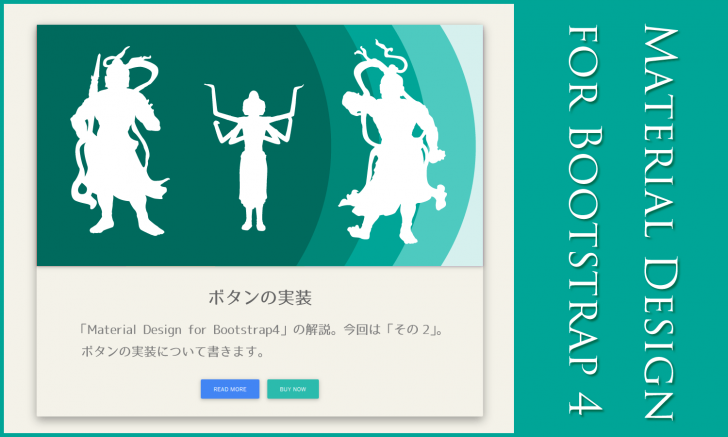Click the head of the center figure
Viewport: 728px width, 437px height.
tap(253, 102)
